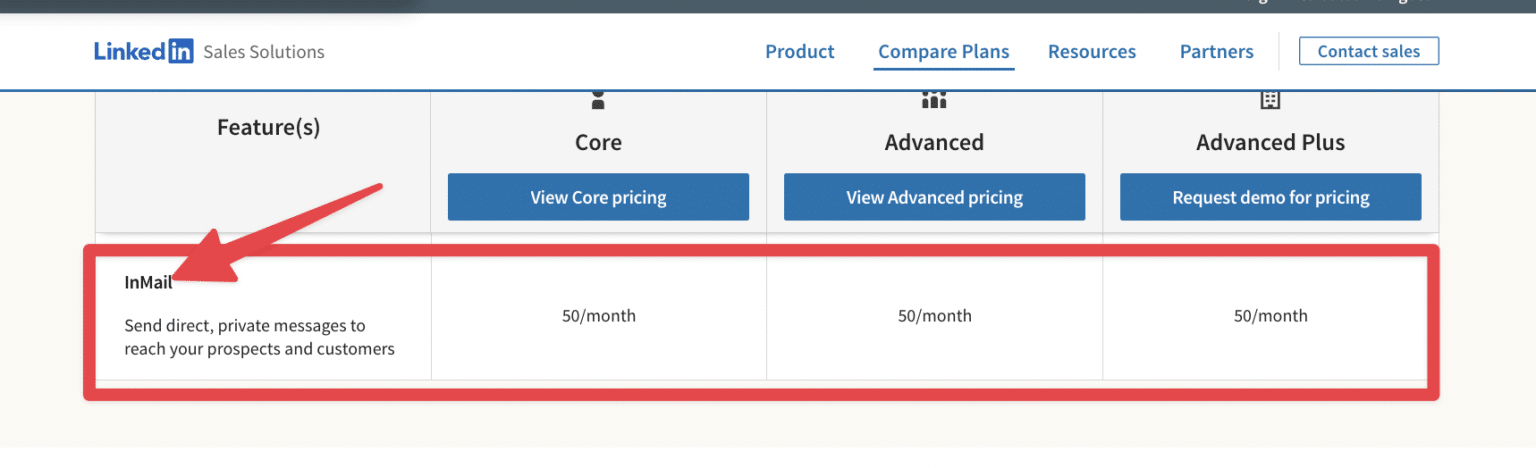Click the Advanced plan 50/month cell
The width and height of the screenshot is (1536, 468).
point(934,316)
